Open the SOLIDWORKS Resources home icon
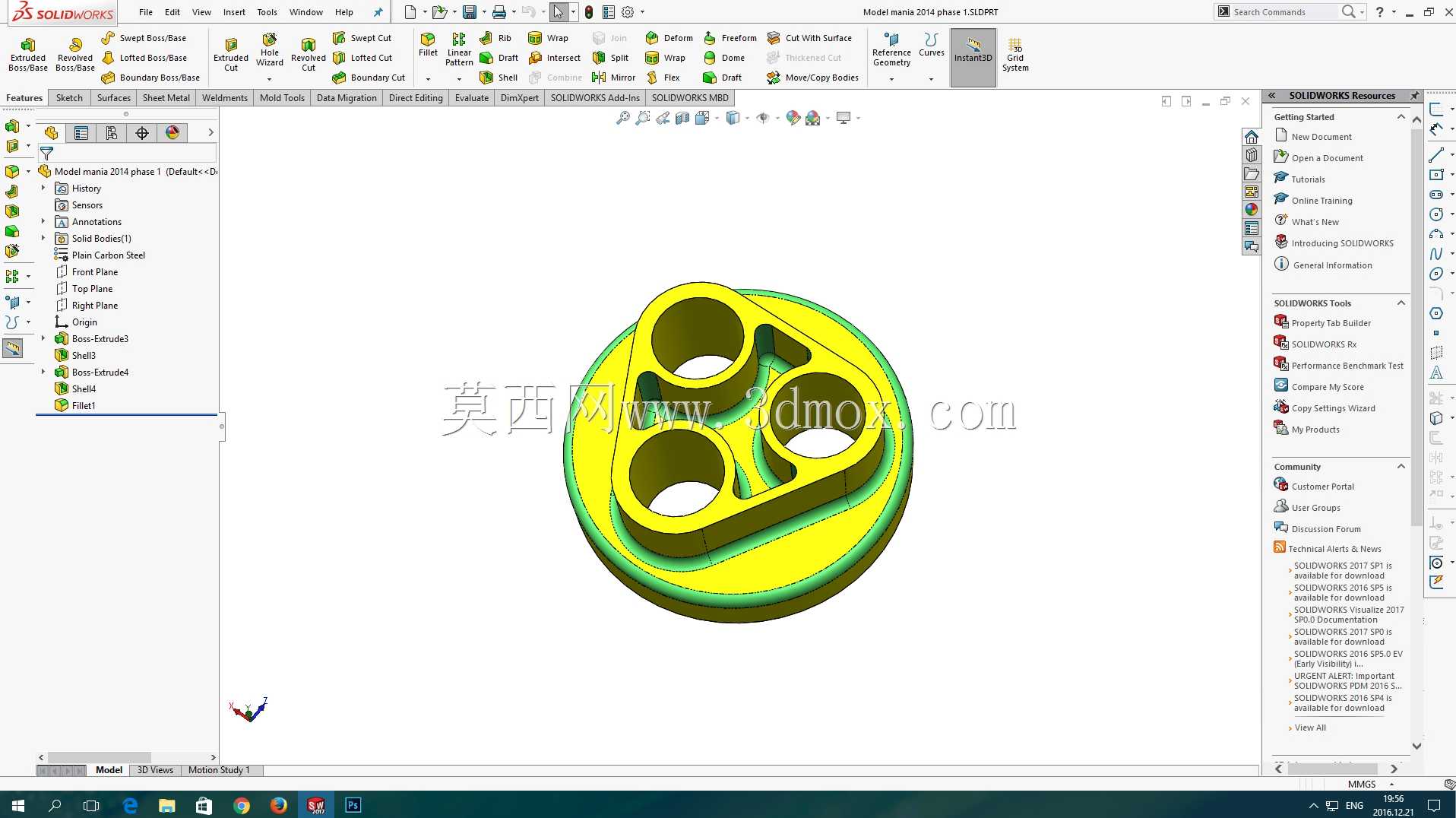 (1252, 137)
